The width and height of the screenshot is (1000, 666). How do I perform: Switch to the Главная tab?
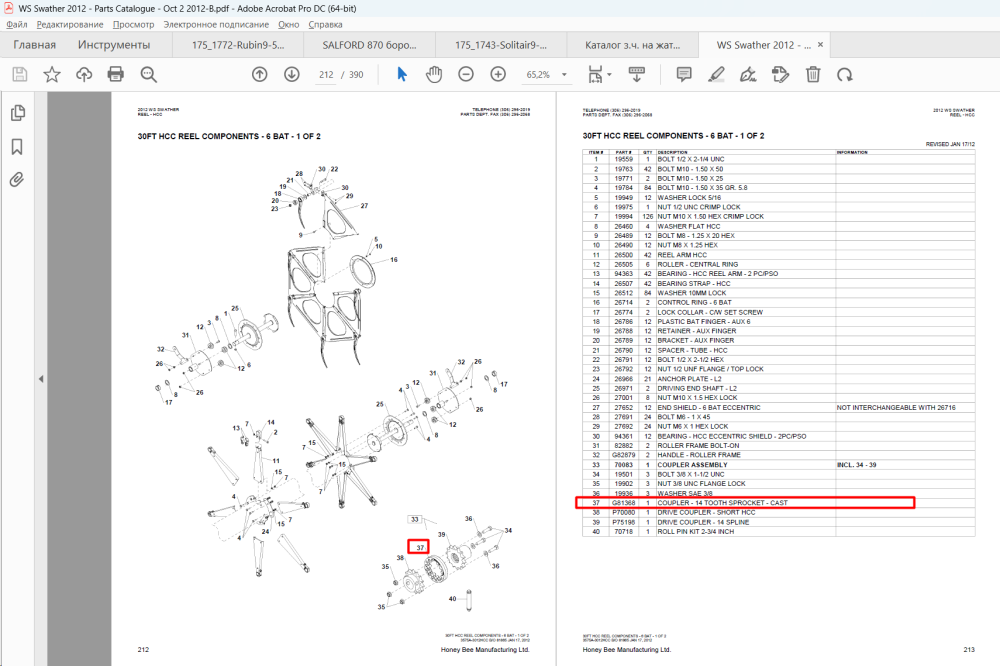34,45
